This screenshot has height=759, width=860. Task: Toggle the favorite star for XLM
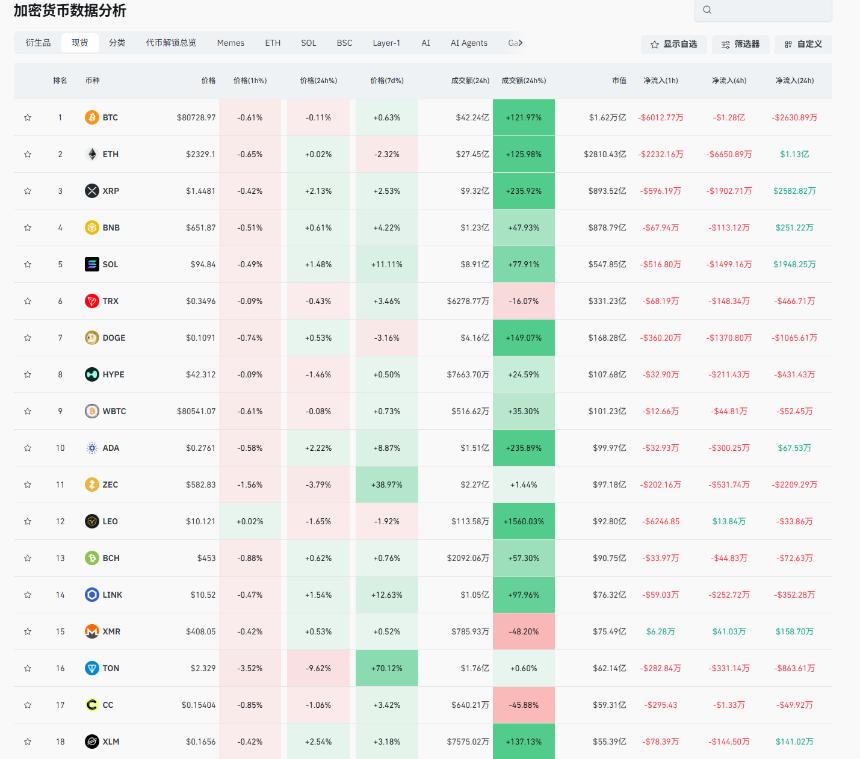click(x=27, y=741)
